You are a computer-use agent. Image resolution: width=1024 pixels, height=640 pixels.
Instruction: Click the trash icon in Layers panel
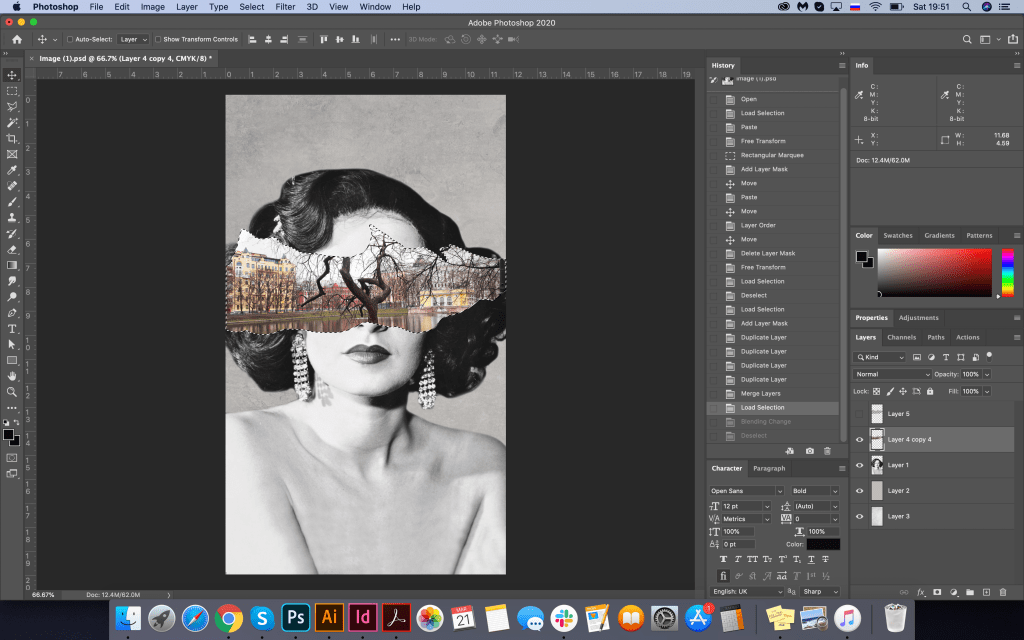pyautogui.click(x=1004, y=592)
